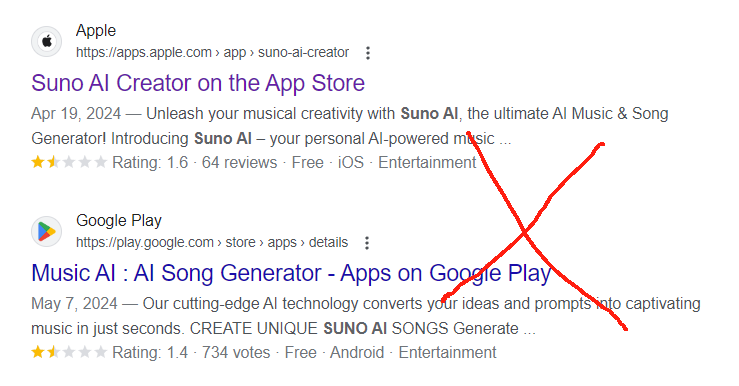The width and height of the screenshot is (739, 386).
Task: Click the Google Play triangle favicon
Action: [46, 231]
